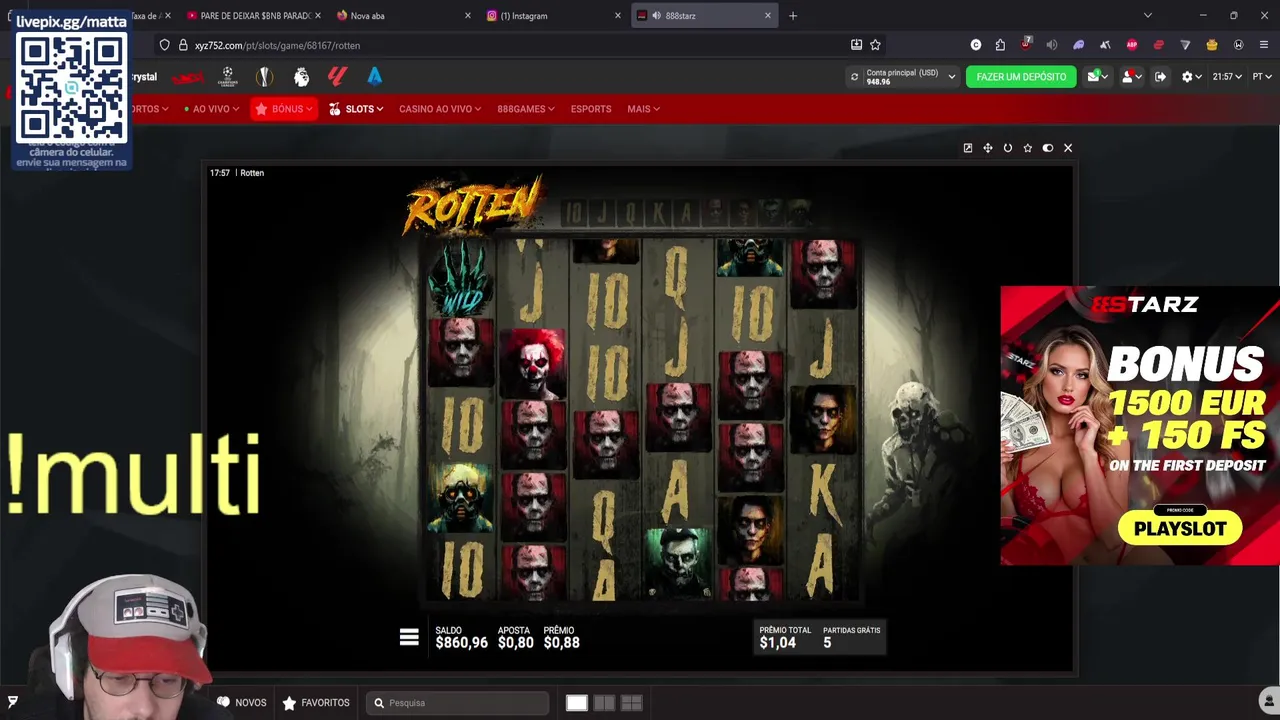Click the PLAYSLOT promo code button

[x=1180, y=528]
